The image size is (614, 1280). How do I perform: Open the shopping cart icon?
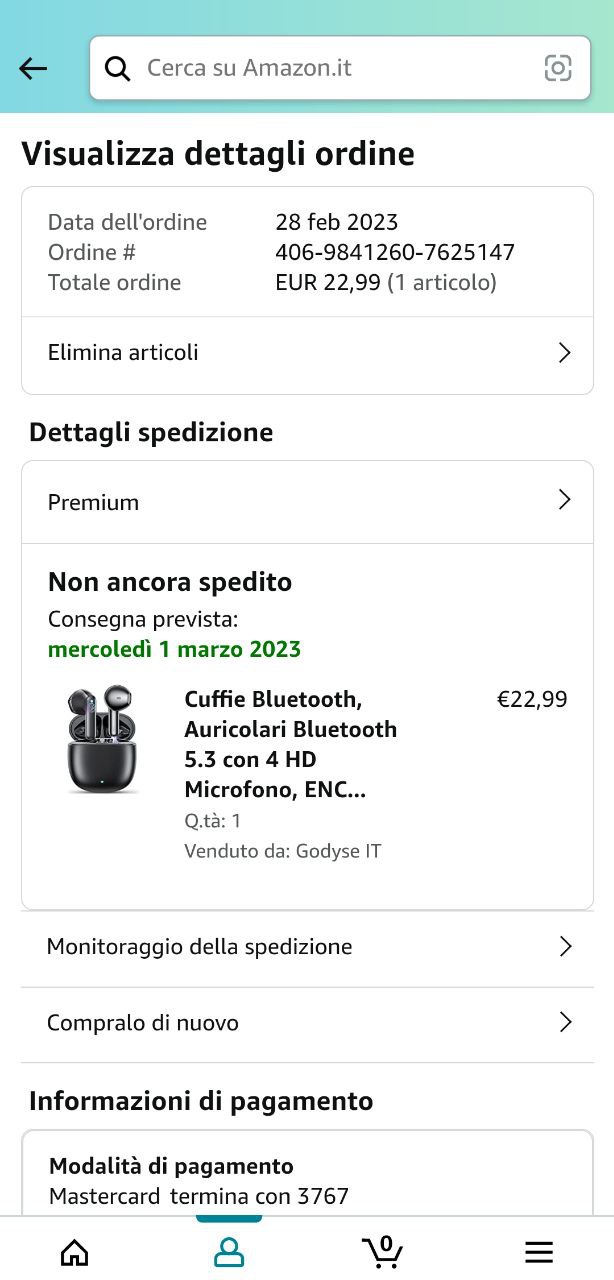coord(382,1251)
